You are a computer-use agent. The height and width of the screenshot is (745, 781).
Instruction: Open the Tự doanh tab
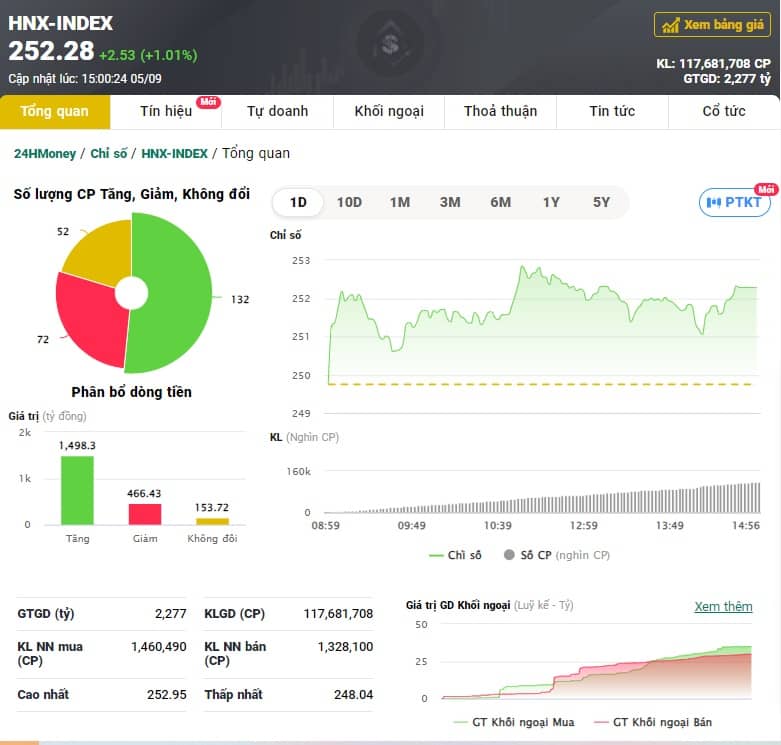[277, 112]
